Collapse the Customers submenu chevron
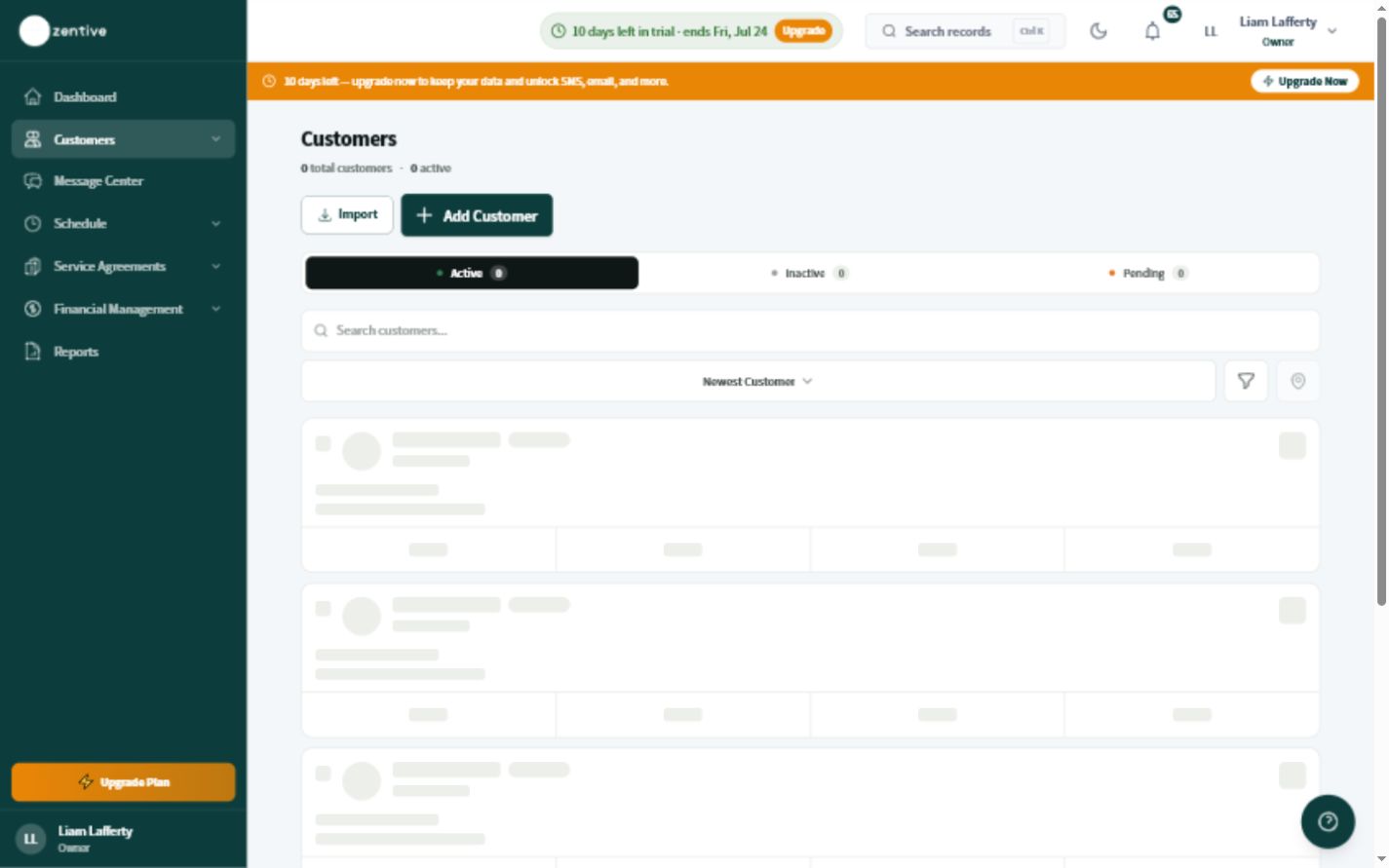This screenshot has width=1389, height=868. click(x=215, y=139)
